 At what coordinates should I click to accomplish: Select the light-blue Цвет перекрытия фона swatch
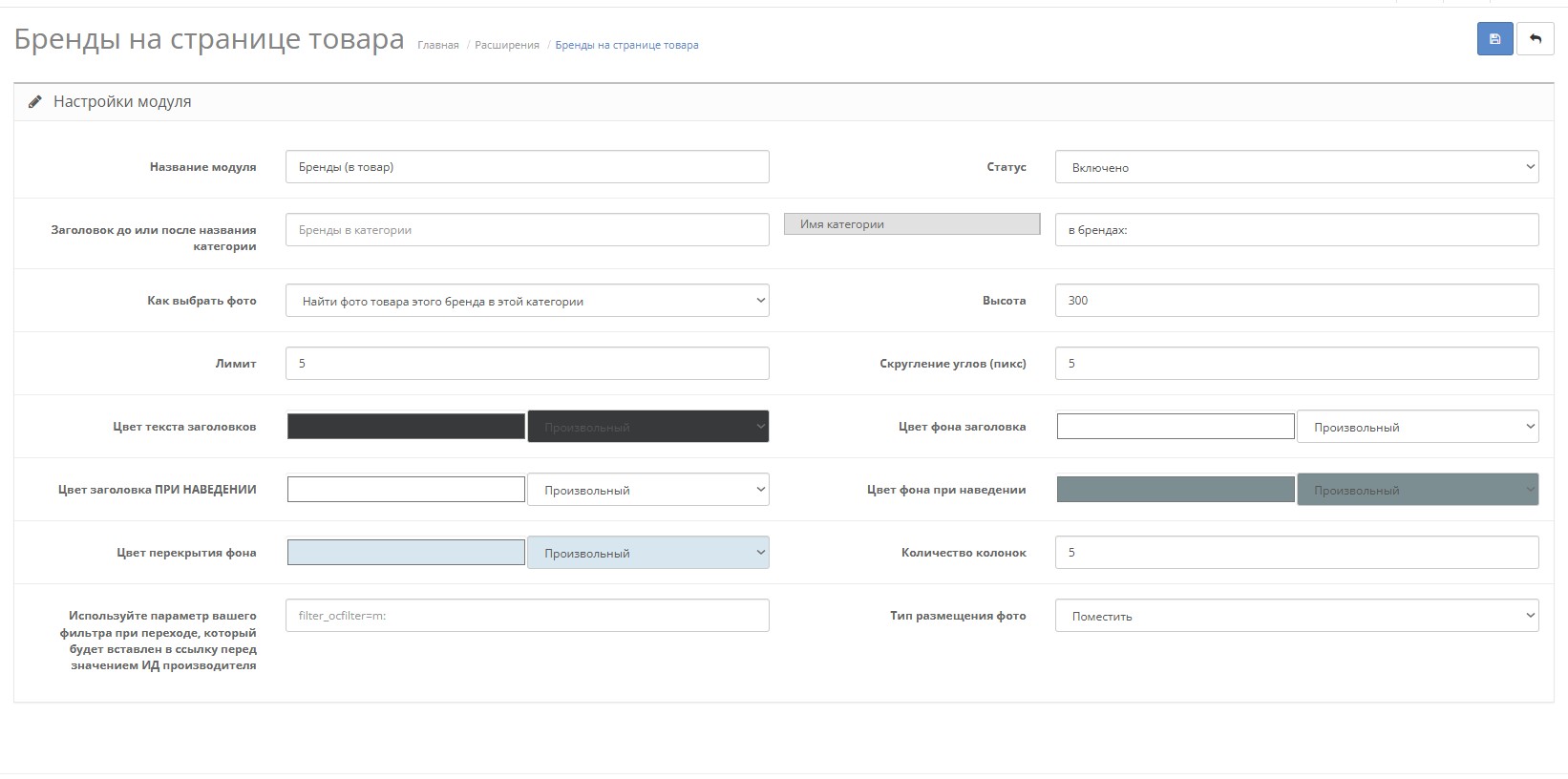pyautogui.click(x=406, y=552)
